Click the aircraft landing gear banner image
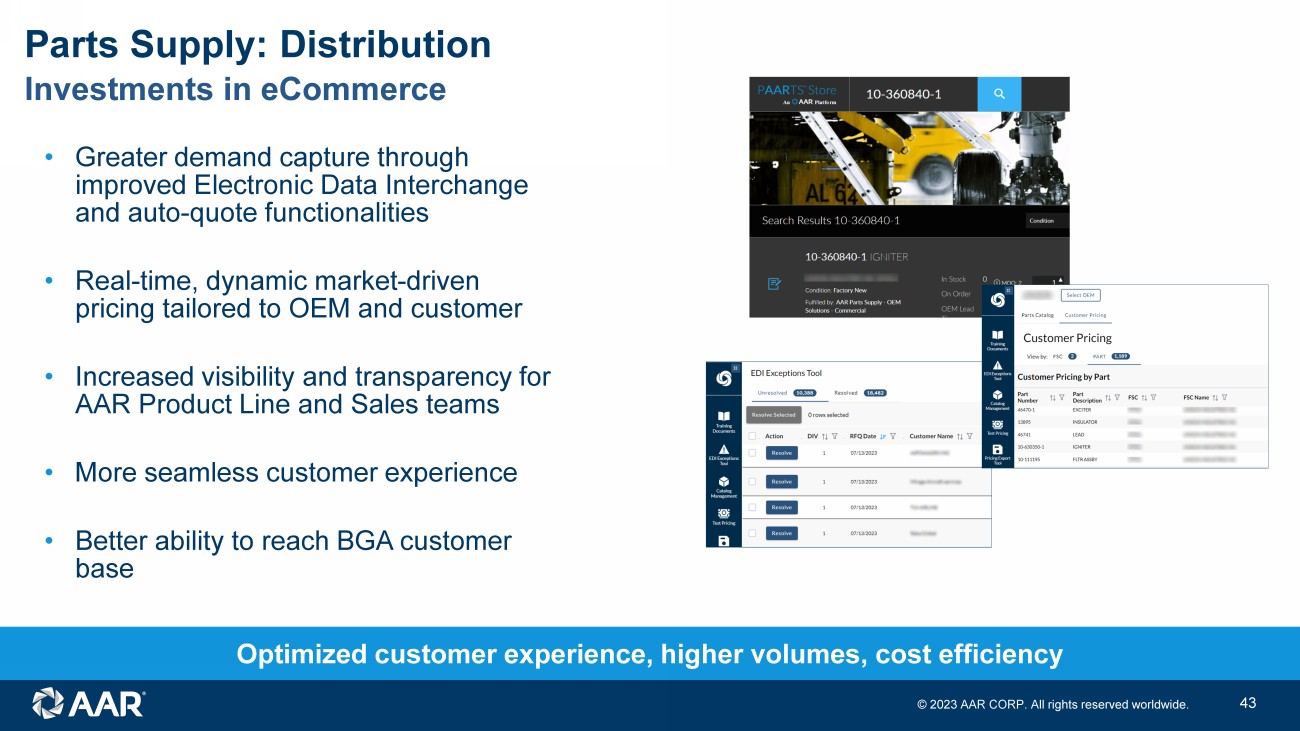 tap(909, 158)
